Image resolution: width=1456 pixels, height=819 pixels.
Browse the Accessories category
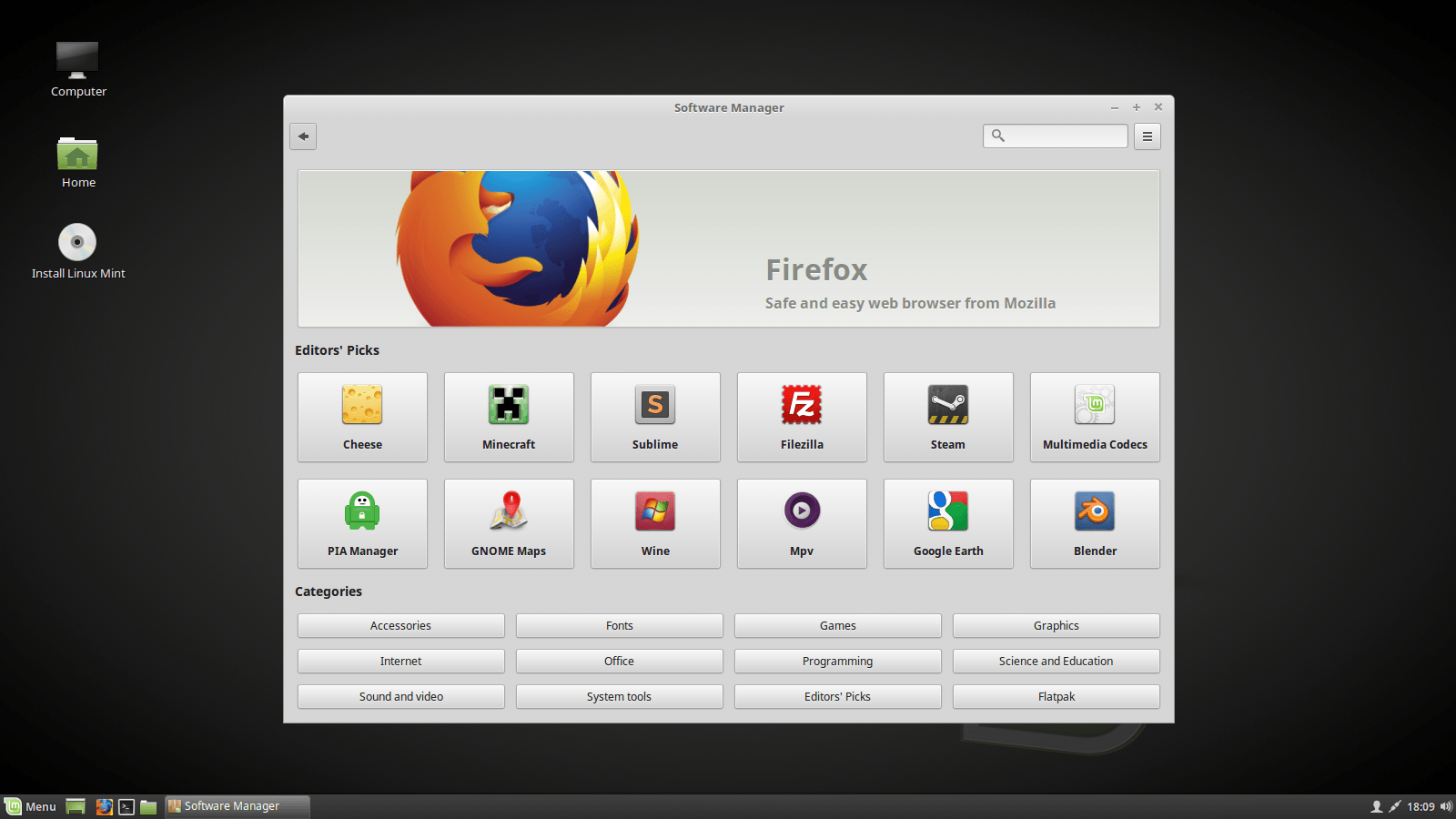(401, 625)
